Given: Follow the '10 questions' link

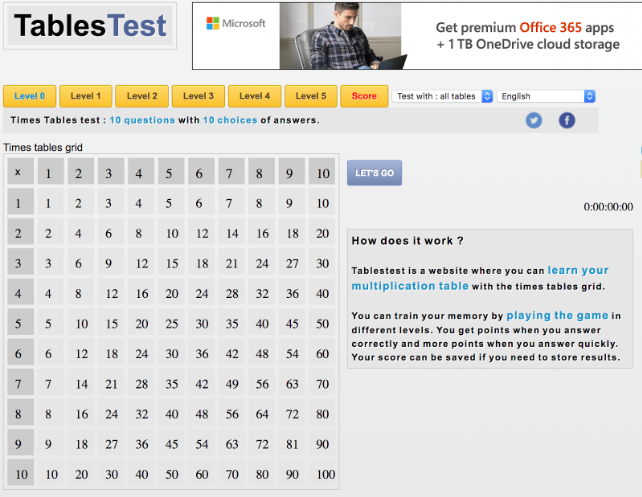Looking at the screenshot, I should 142,120.
